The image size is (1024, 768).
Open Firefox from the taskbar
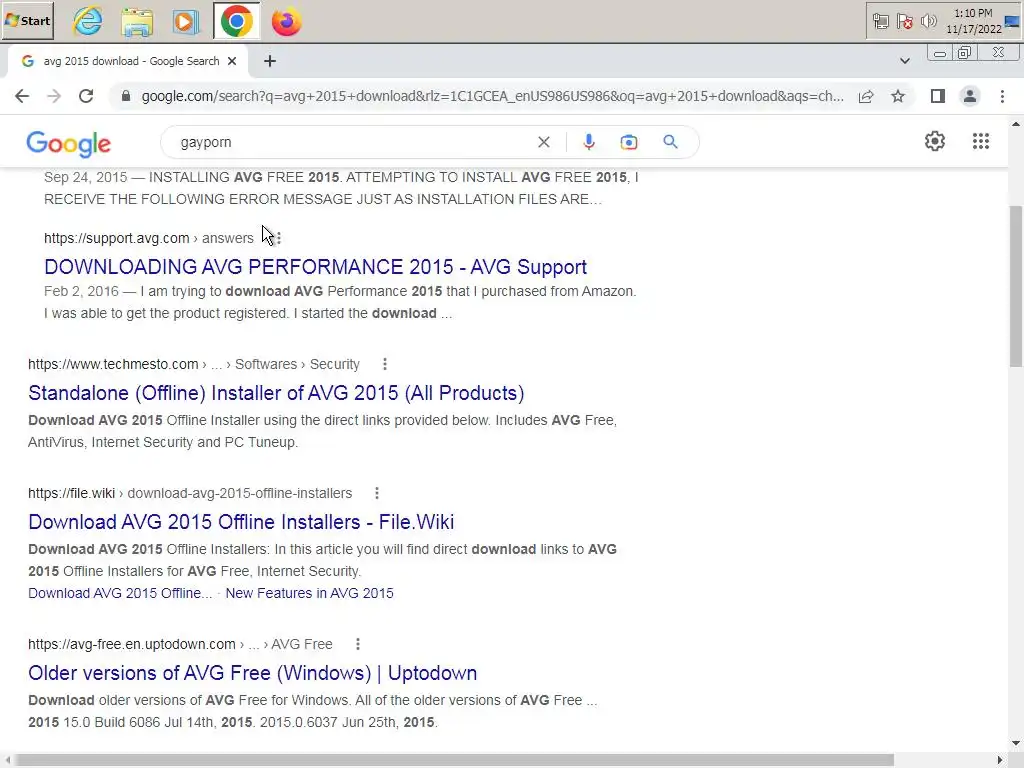pyautogui.click(x=286, y=22)
